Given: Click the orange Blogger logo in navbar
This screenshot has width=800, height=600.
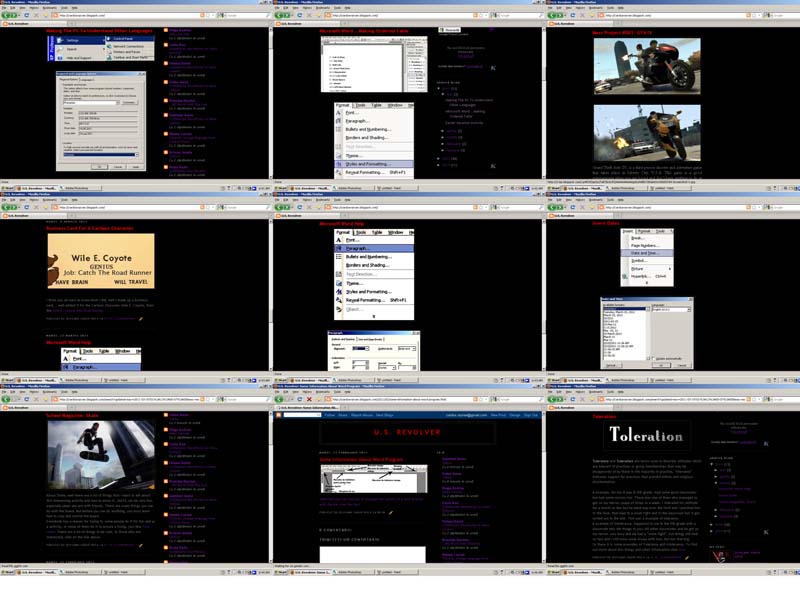Looking at the screenshot, I should pyautogui.click(x=279, y=415).
